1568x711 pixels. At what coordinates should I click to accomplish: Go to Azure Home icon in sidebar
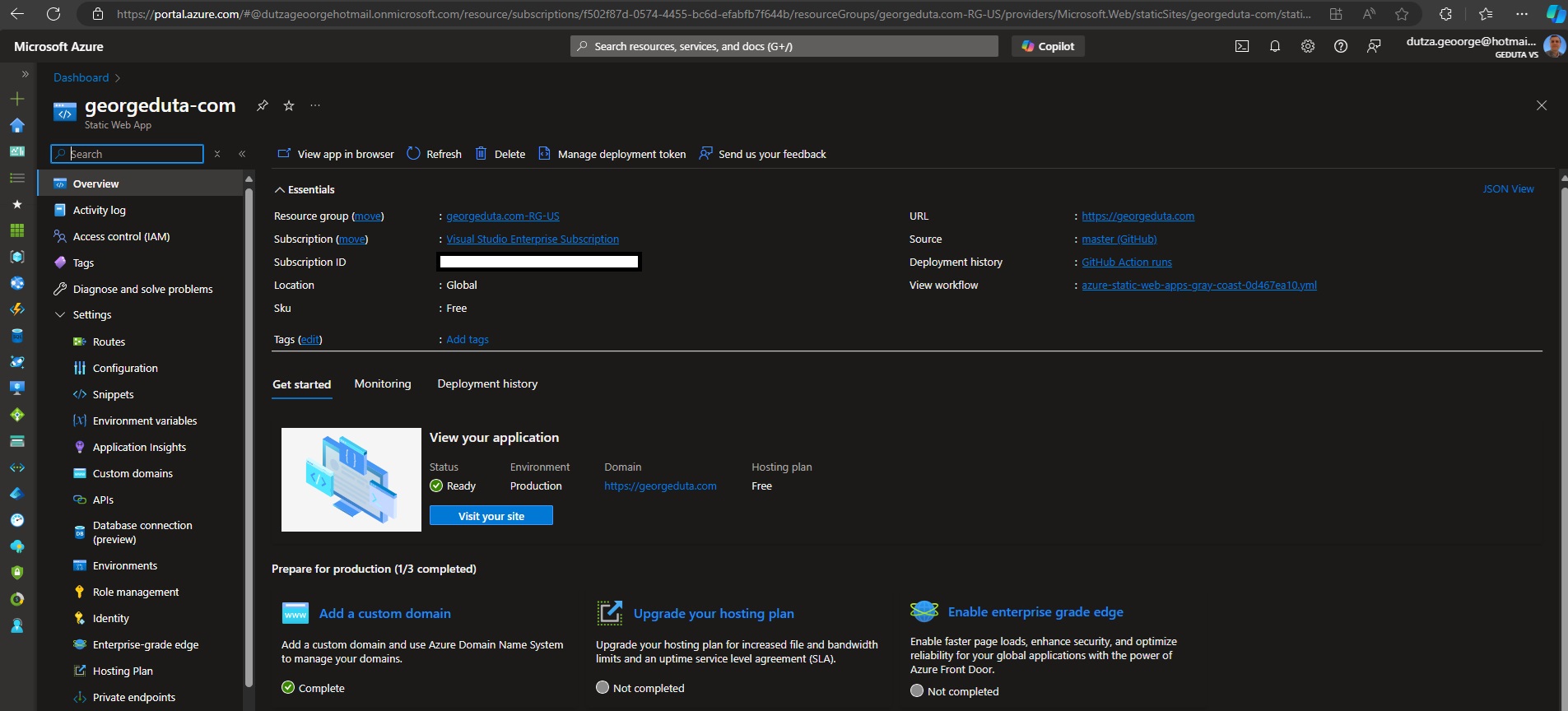(17, 125)
